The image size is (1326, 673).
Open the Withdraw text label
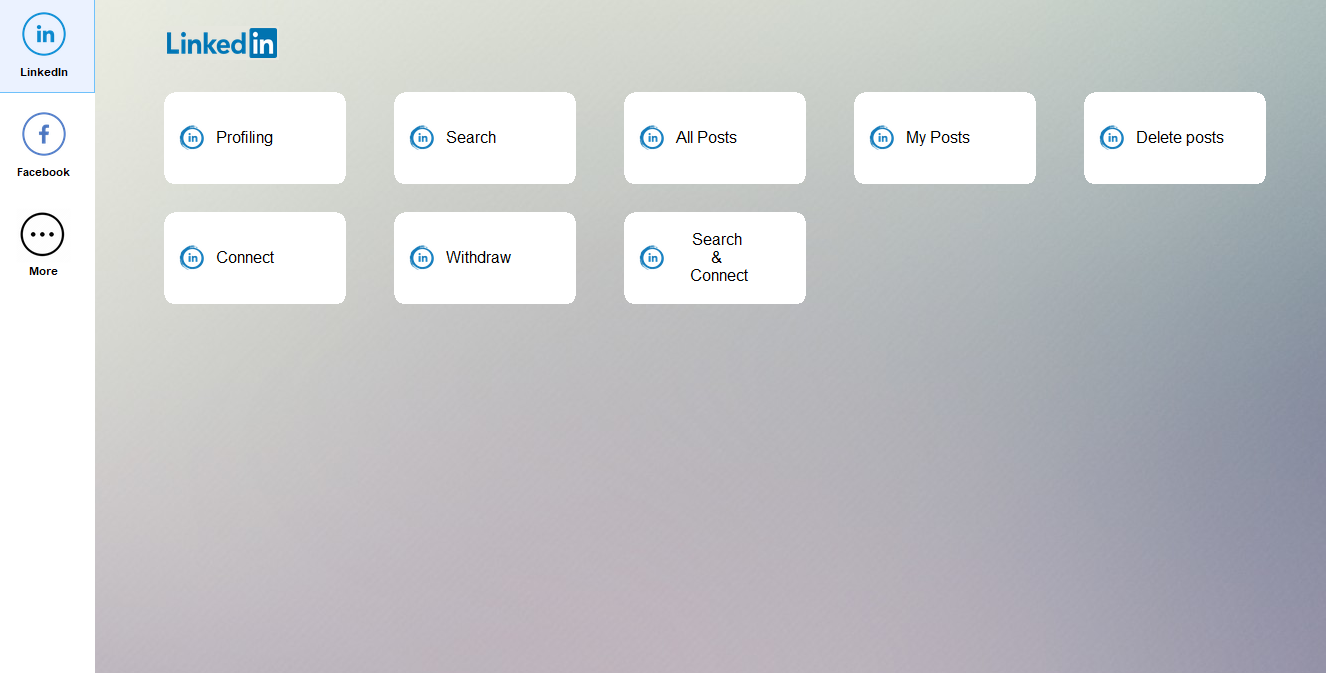pyautogui.click(x=478, y=258)
